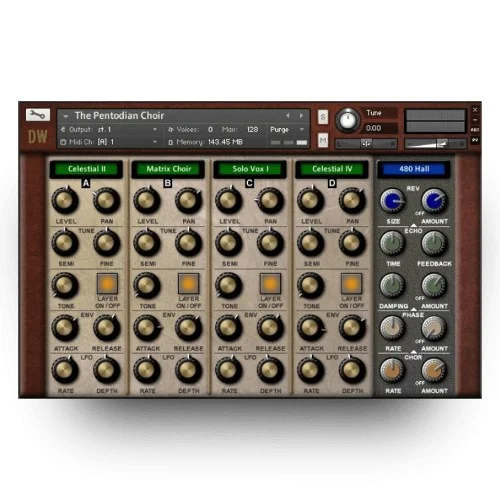500x500 pixels.
Task: Click the Max voices value 128
Action: pyautogui.click(x=253, y=129)
